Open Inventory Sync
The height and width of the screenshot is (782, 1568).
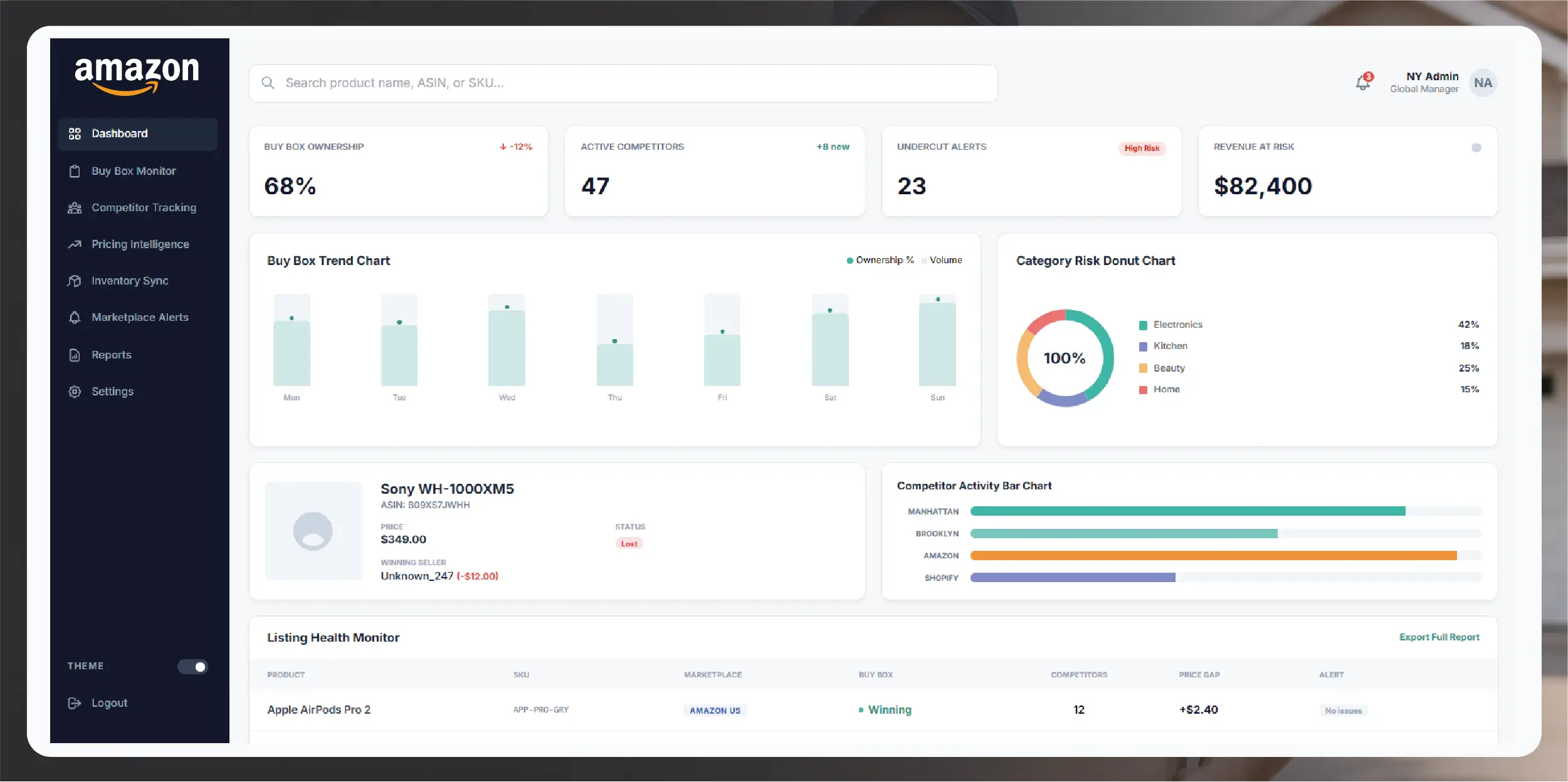[x=130, y=281]
